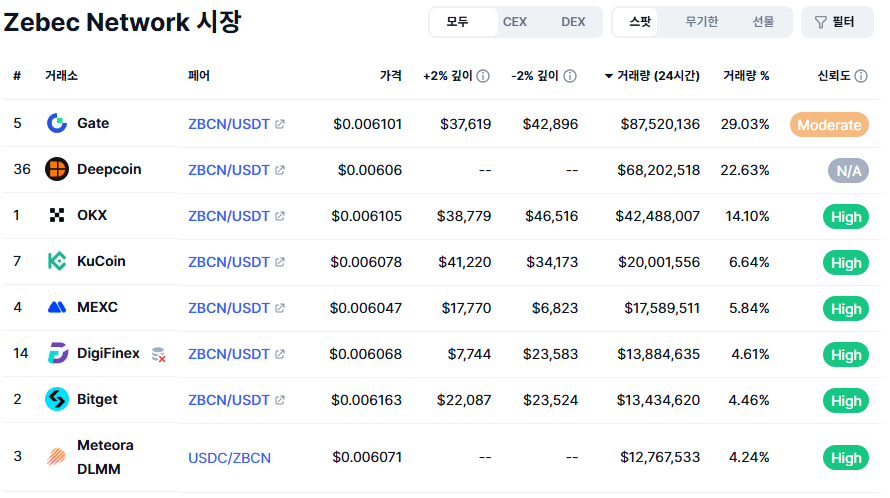Screen dimensions: 890x498
Task: Click the MEXC exchange logo
Action: point(57,307)
